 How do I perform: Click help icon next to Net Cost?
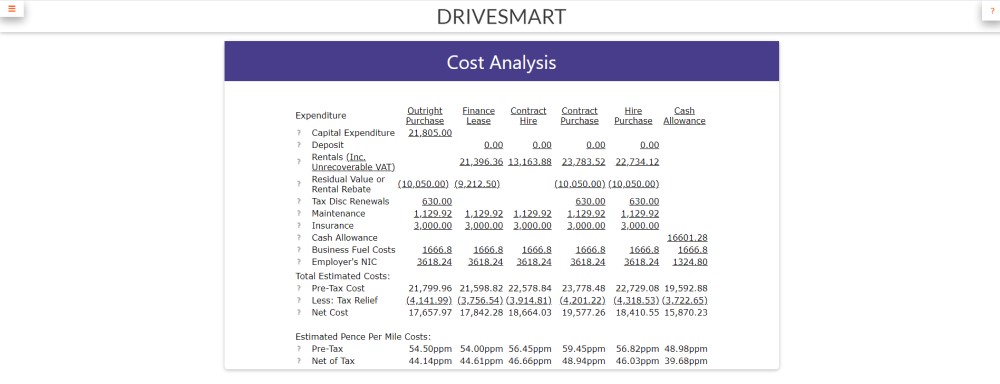click(x=298, y=313)
